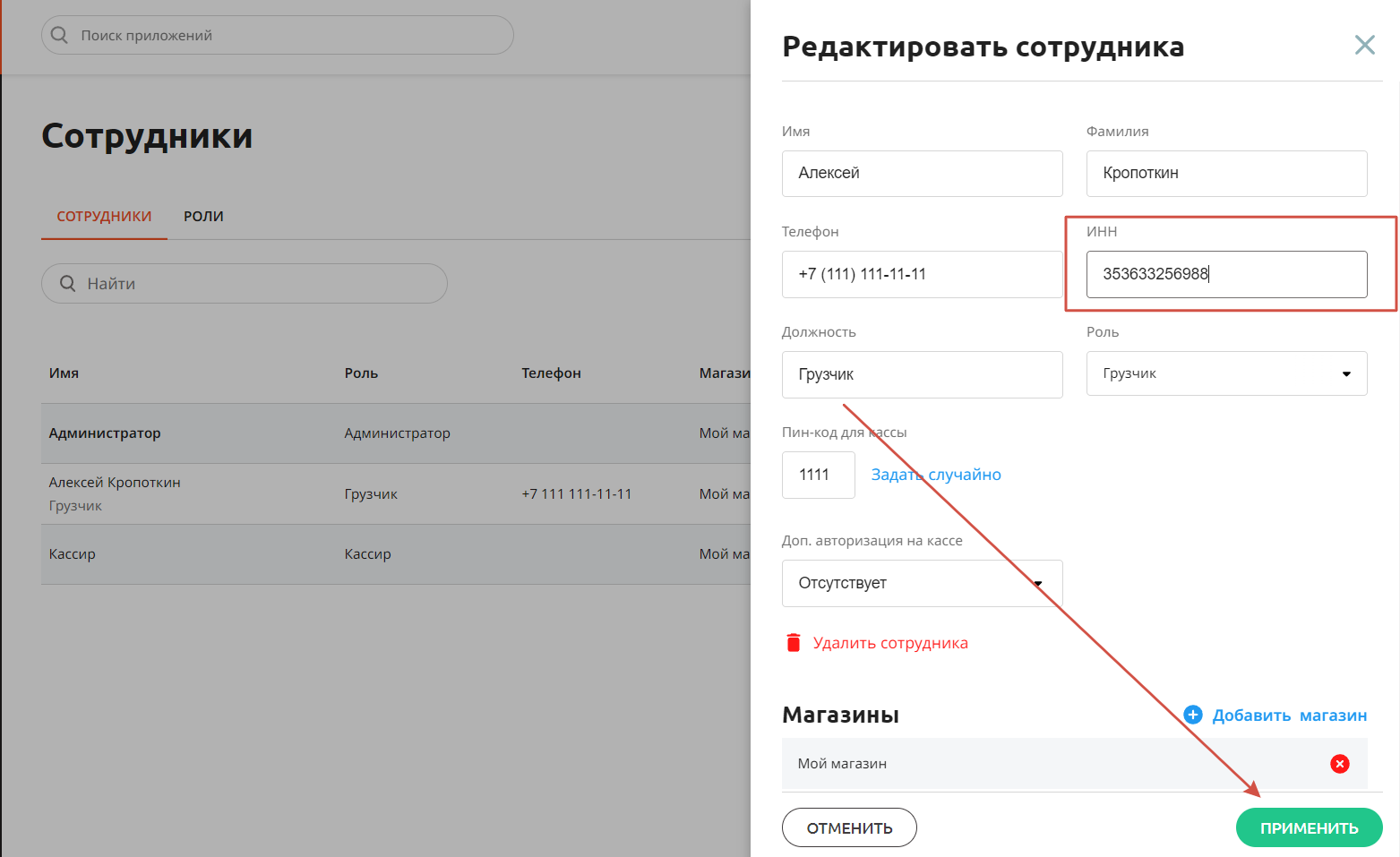Image resolution: width=1400 pixels, height=857 pixels.
Task: Click Удалить сотрудника link
Action: tap(890, 643)
